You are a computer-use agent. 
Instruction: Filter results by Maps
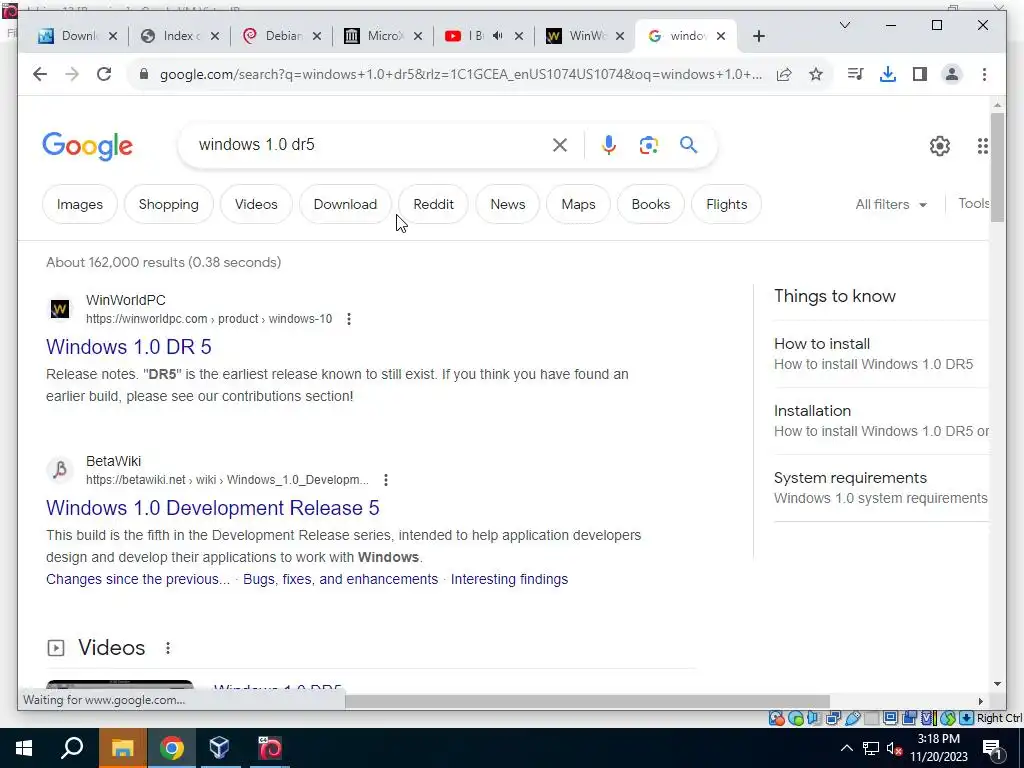[x=578, y=204]
